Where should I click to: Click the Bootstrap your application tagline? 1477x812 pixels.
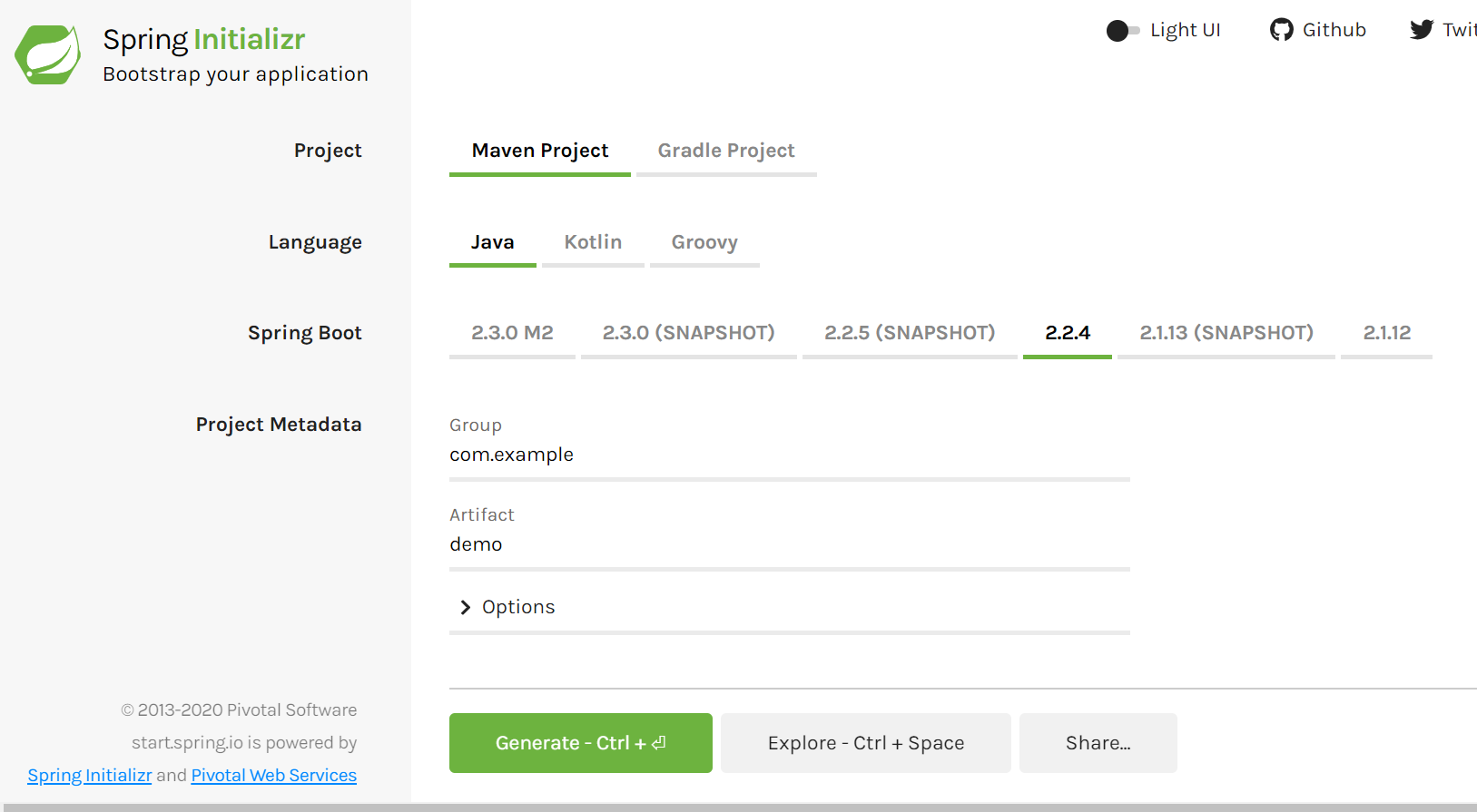point(236,74)
